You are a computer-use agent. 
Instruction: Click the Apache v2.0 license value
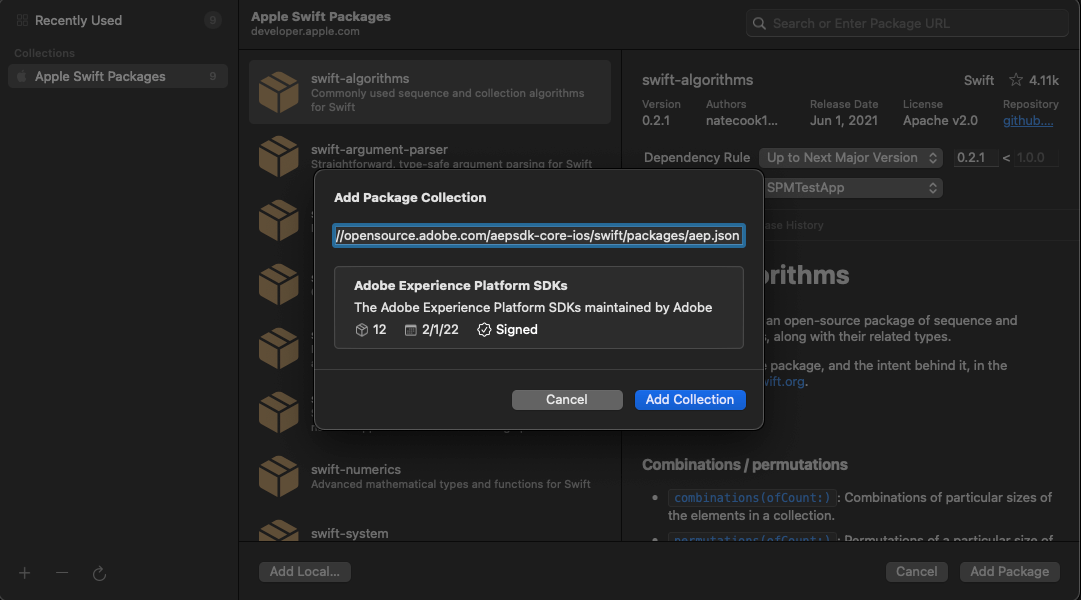tap(940, 121)
